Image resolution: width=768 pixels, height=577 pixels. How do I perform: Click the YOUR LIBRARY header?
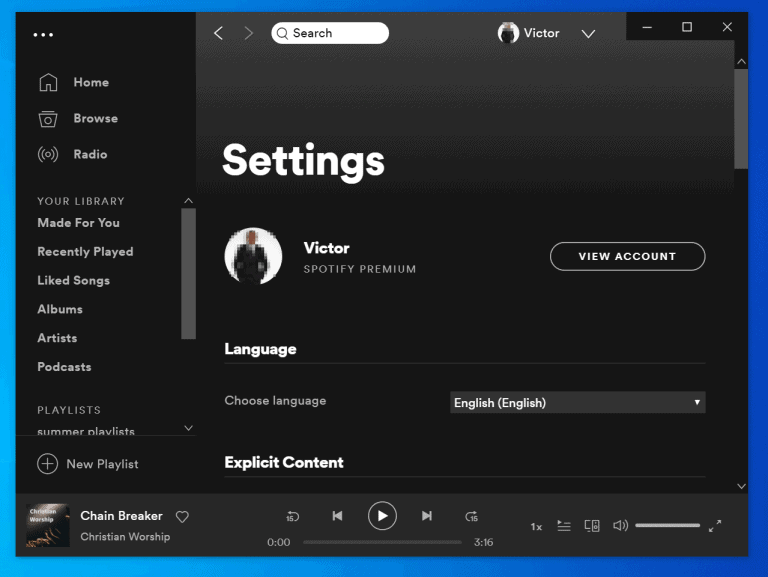tap(81, 201)
